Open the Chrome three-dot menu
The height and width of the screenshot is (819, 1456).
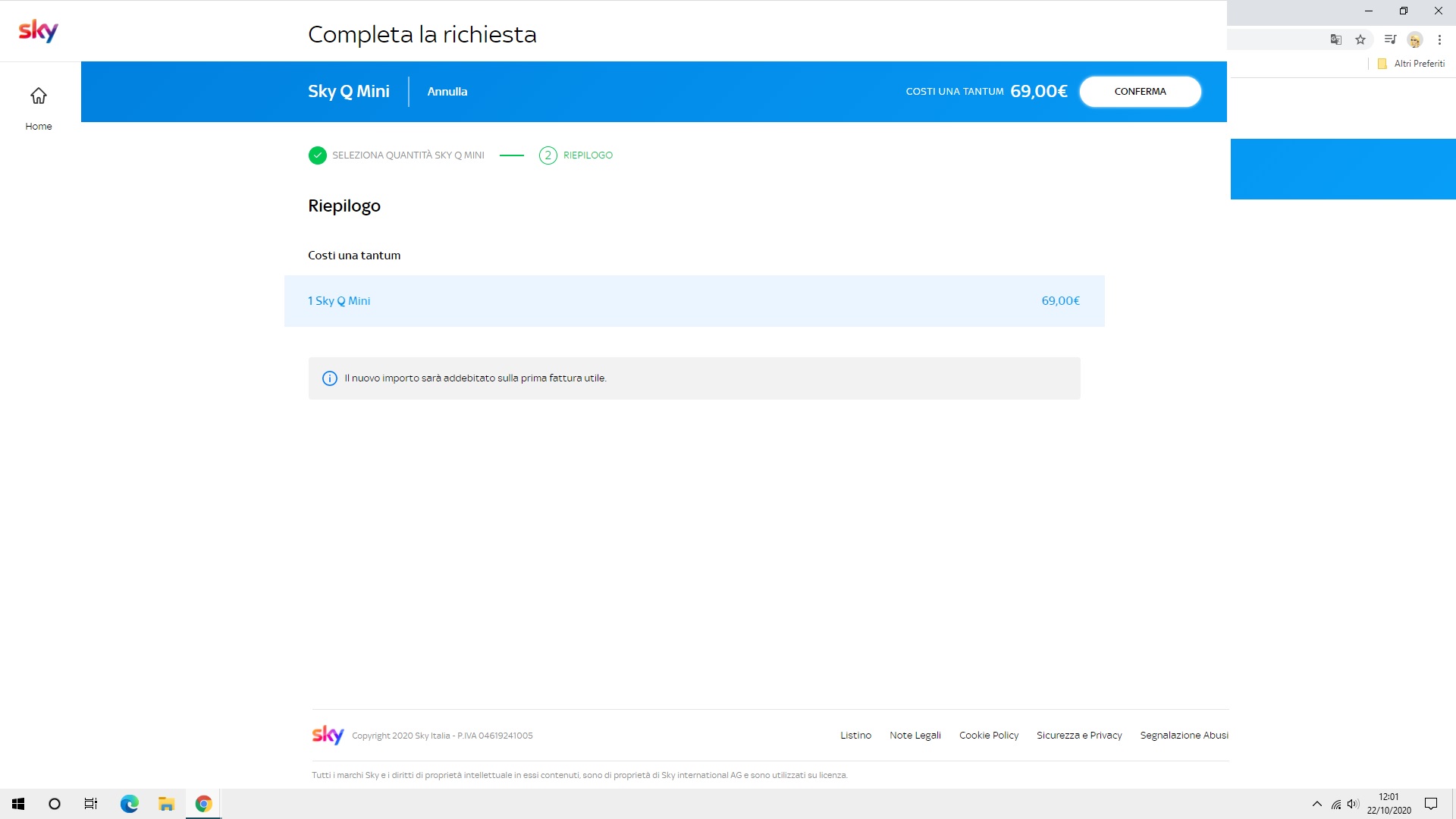[x=1439, y=39]
